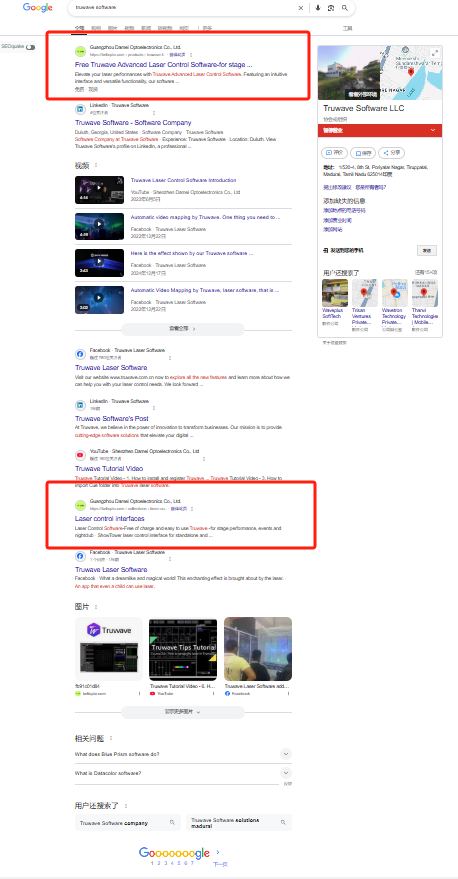Expand more images button below image cards
This screenshot has height=879, width=458.
click(183, 712)
